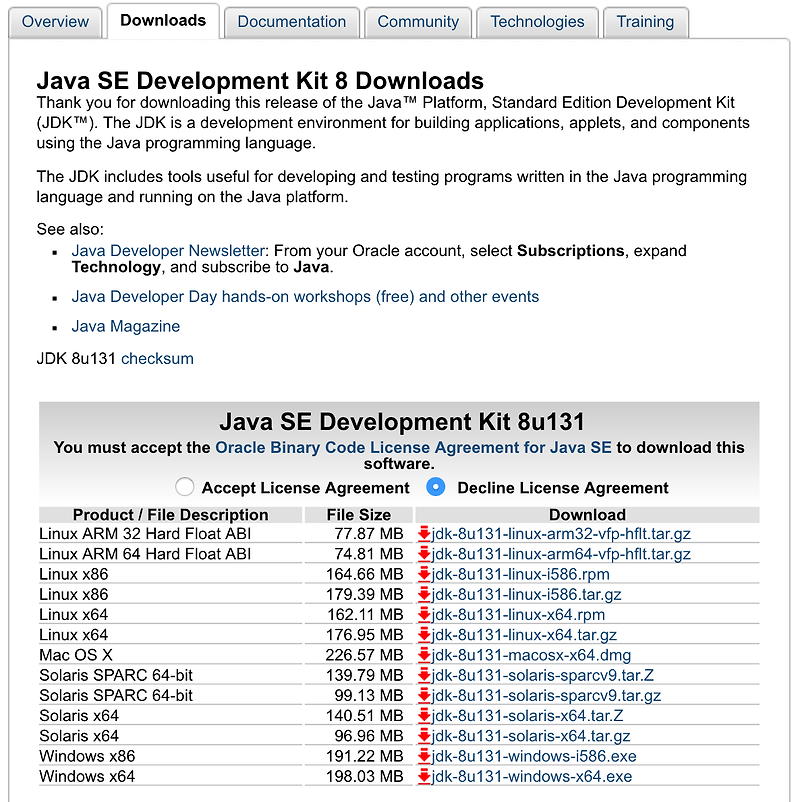Click red download arrow for linux-x64.tar.gz

424,635
